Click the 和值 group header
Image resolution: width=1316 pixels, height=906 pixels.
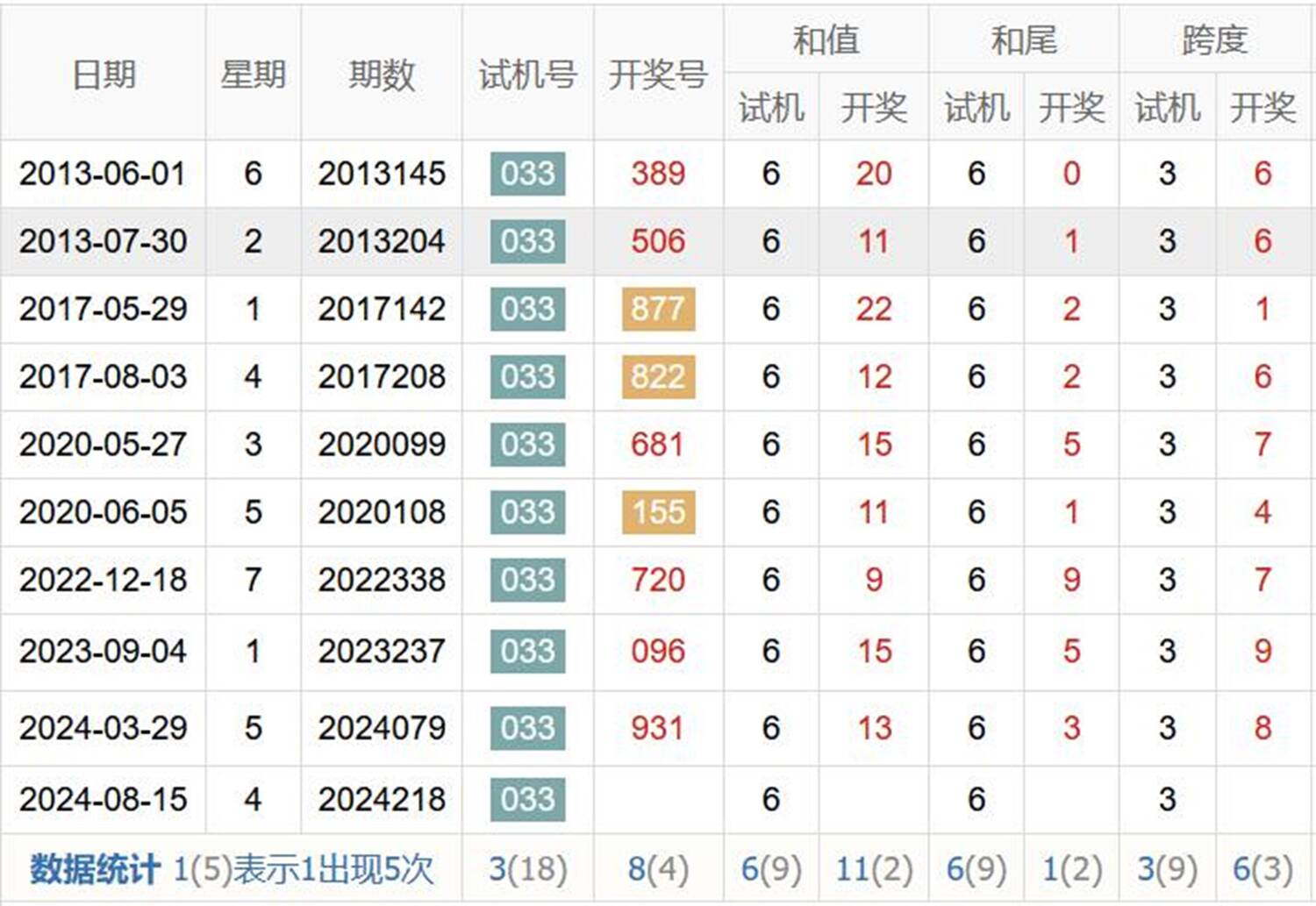point(826,40)
